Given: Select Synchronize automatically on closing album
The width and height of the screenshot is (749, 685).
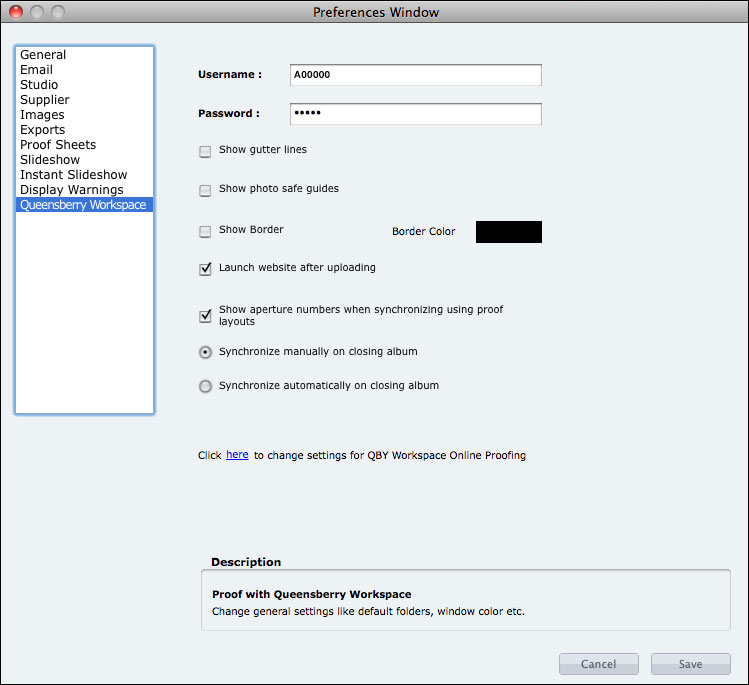Looking at the screenshot, I should [205, 386].
